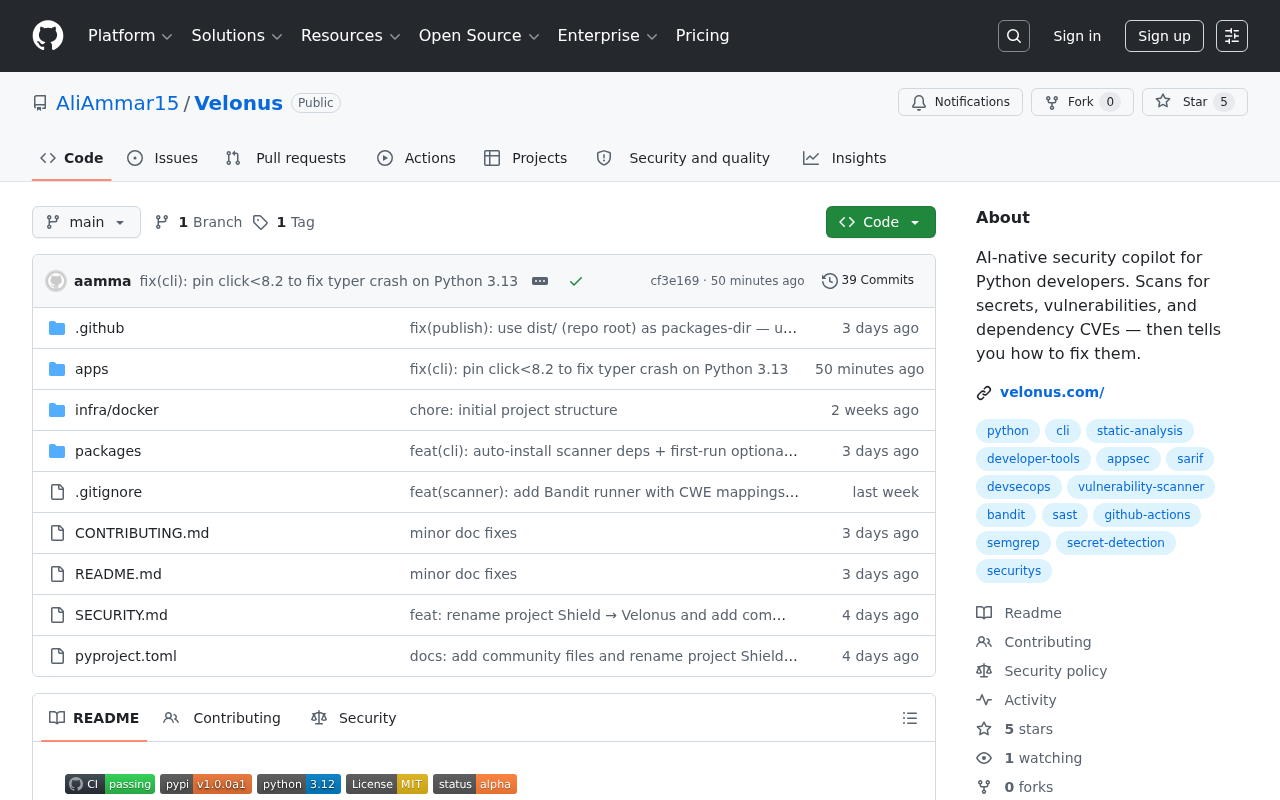Image resolution: width=1280 pixels, height=800 pixels.
Task: Click the pyproject.toml file icon
Action: [57, 656]
